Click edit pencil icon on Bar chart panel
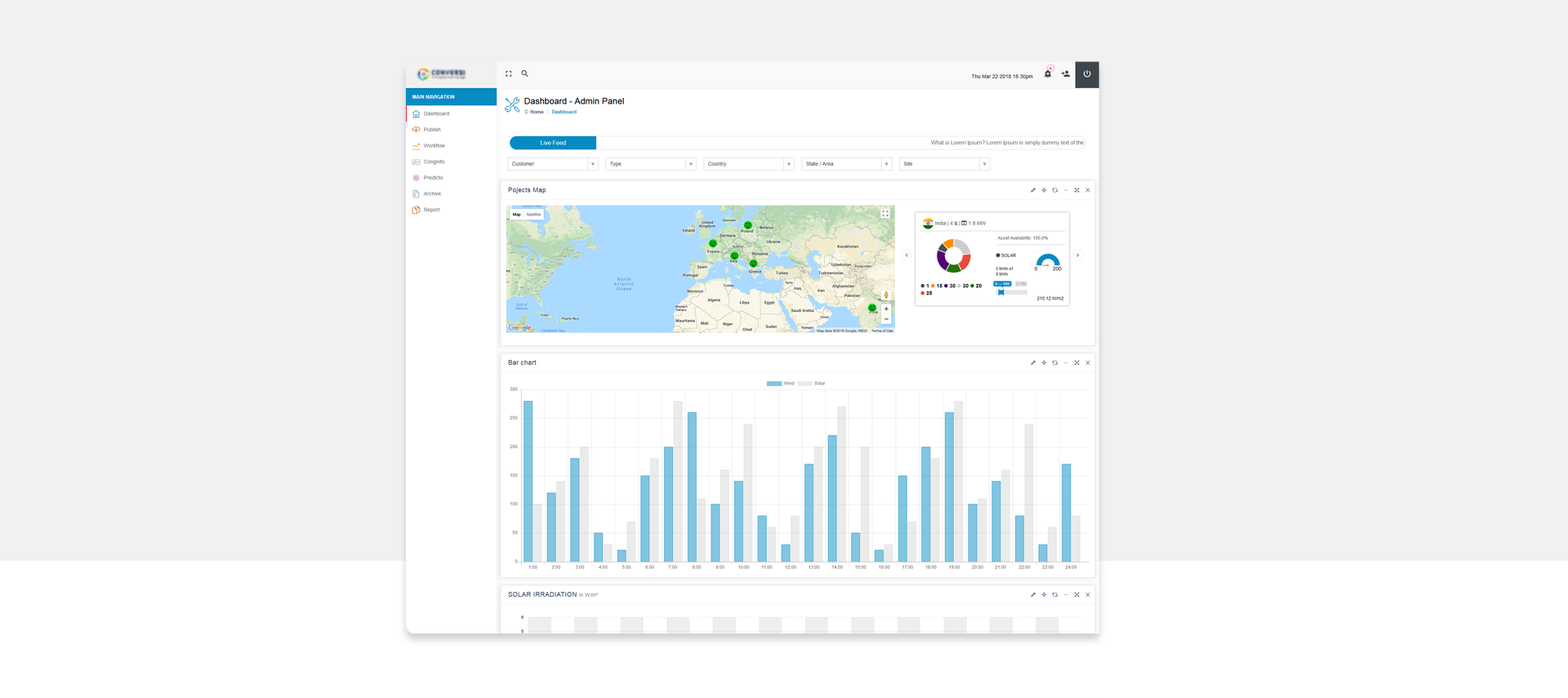The image size is (1568, 698). pyautogui.click(x=1033, y=362)
